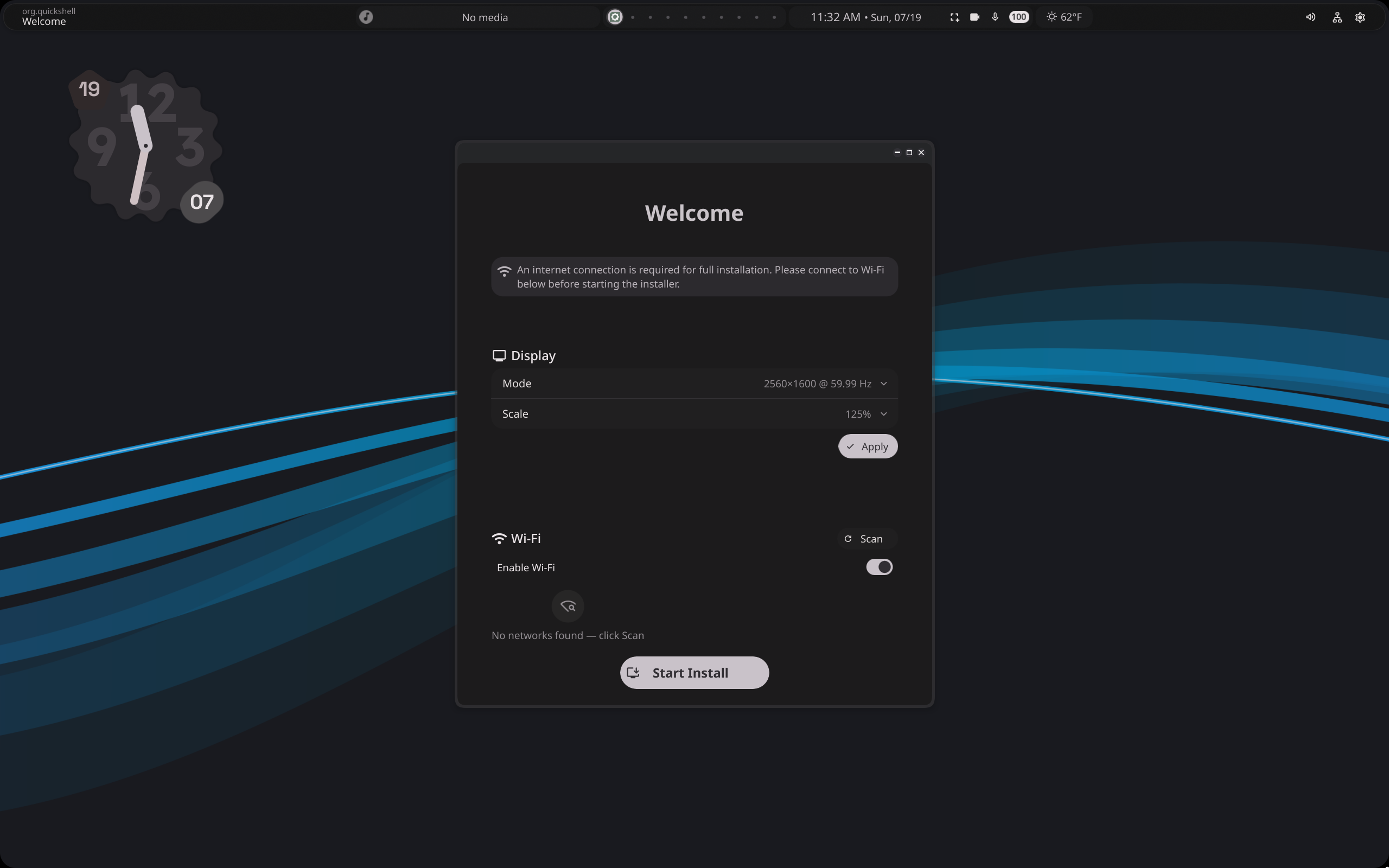Scan for Wi-Fi networks
1389x868 pixels.
tap(866, 539)
